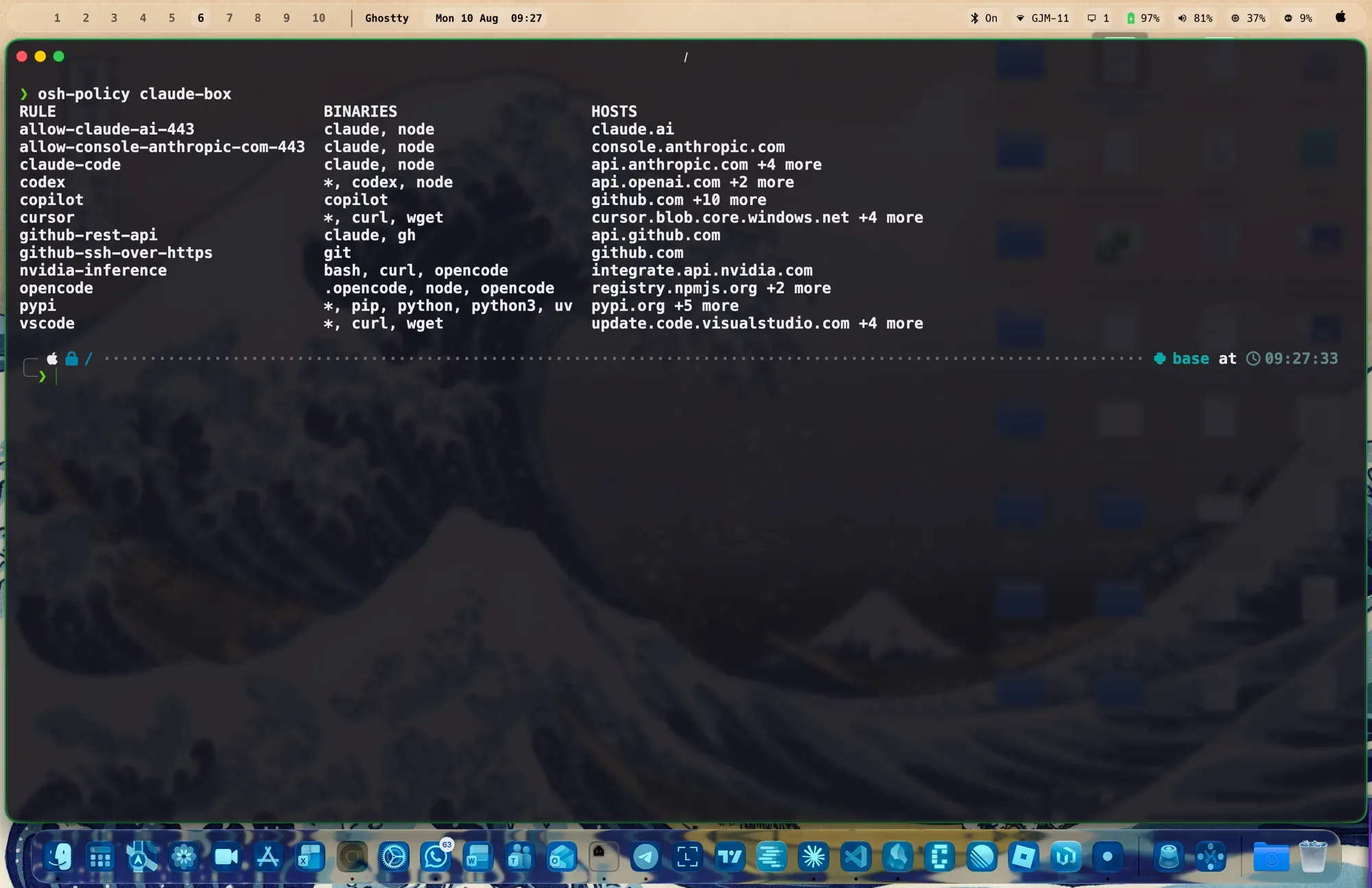Click the BINARIES column header
Image resolution: width=1372 pixels, height=888 pixels.
pos(360,112)
